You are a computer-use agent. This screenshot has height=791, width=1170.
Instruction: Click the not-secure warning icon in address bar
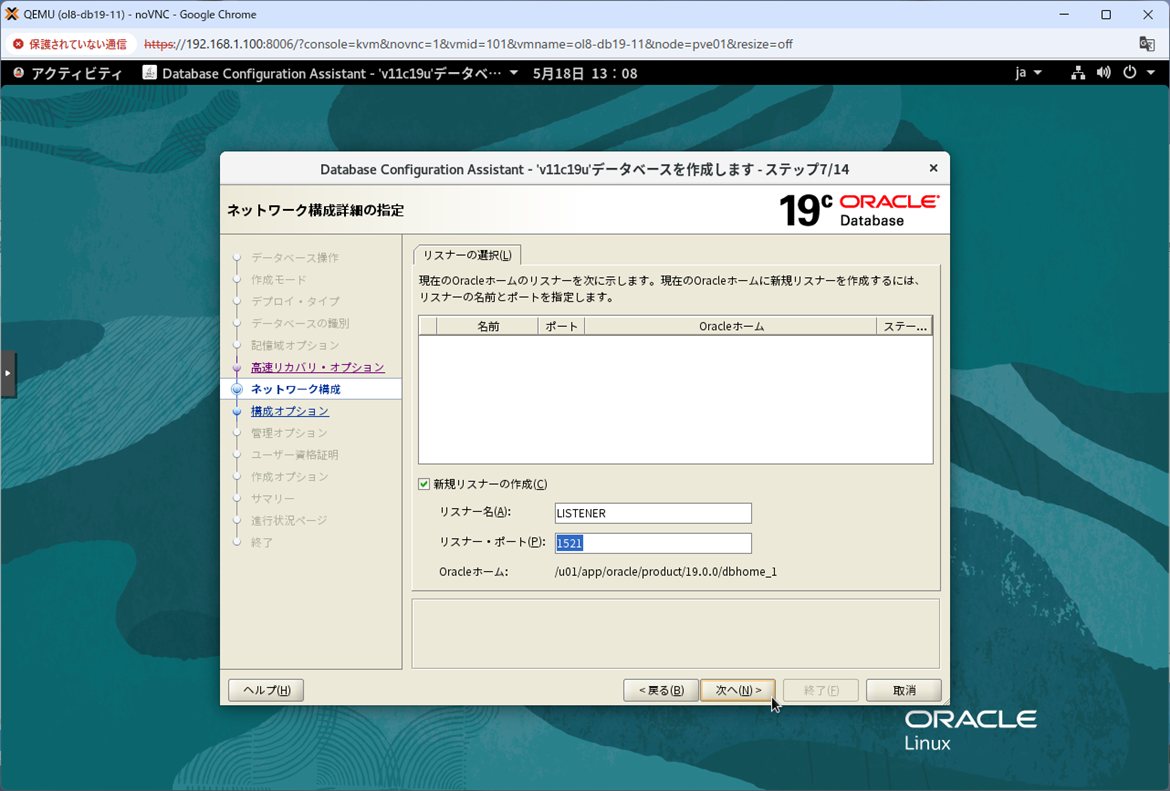19,44
